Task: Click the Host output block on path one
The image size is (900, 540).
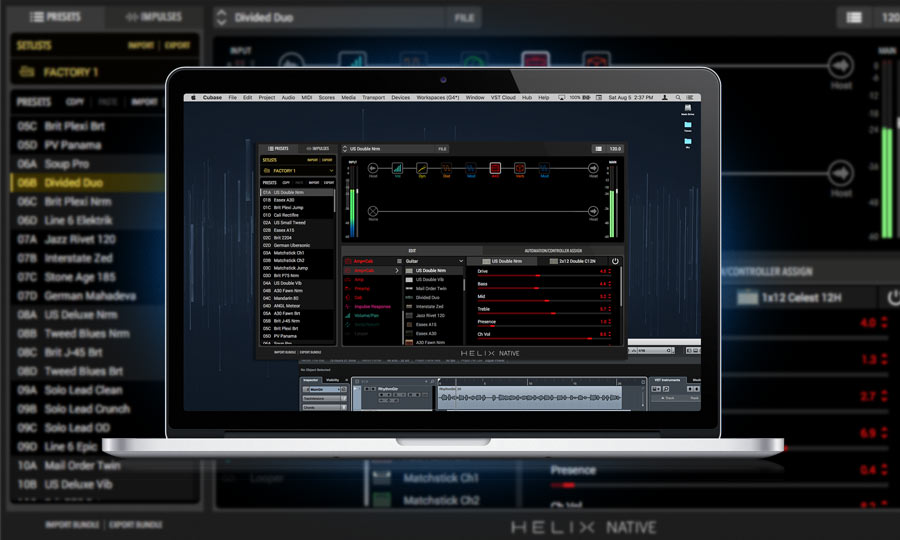Action: pyautogui.click(x=593, y=168)
